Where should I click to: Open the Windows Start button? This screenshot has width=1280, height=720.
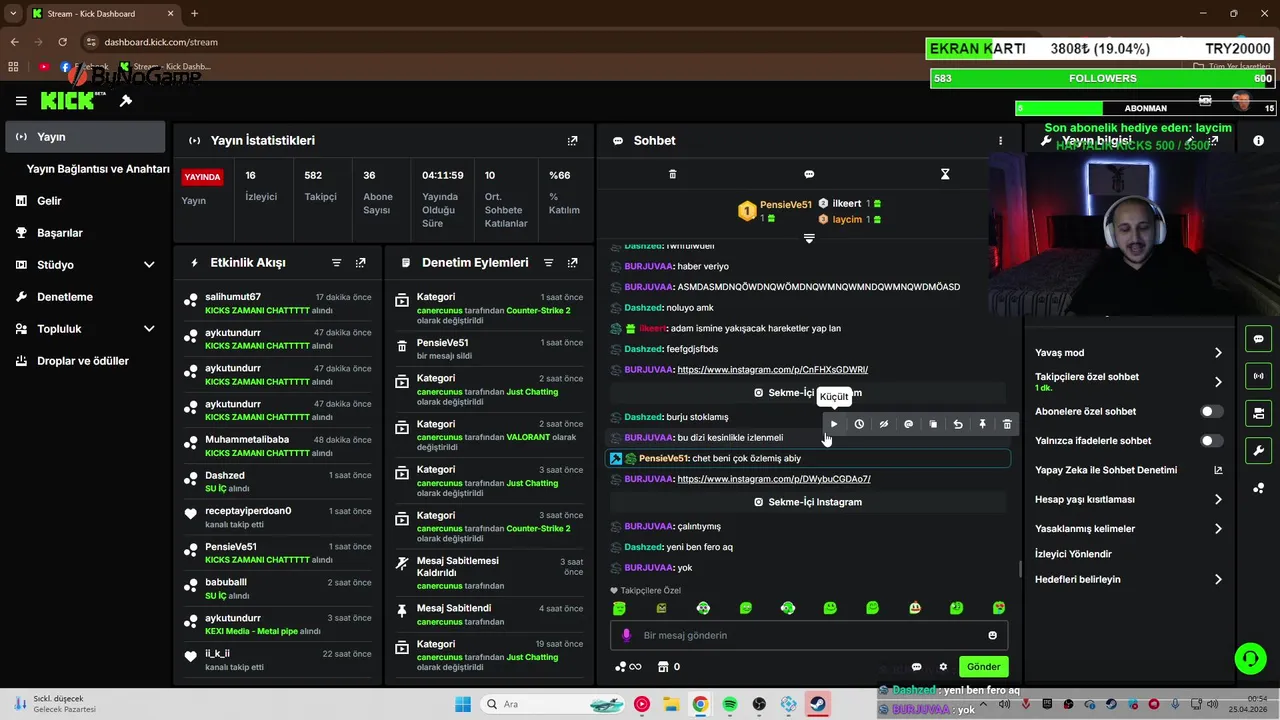pos(463,704)
